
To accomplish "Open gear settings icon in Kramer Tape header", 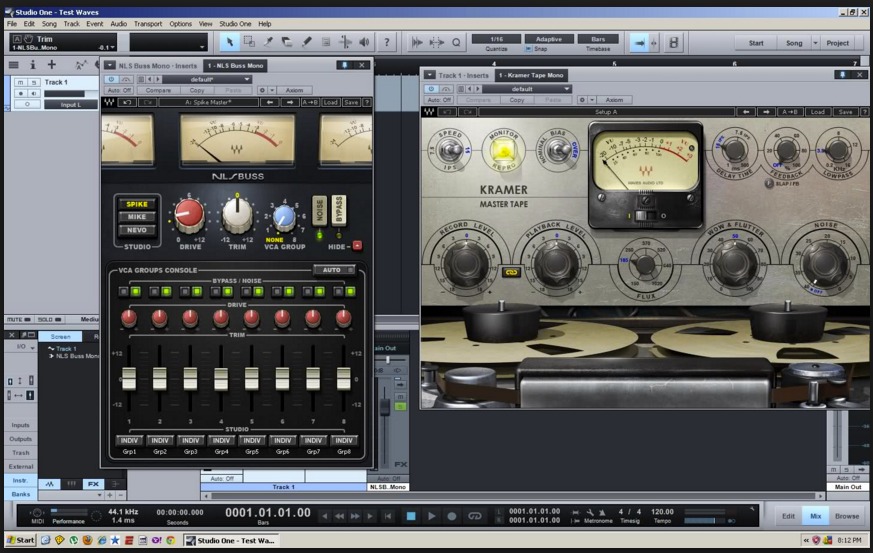I will (582, 100).
